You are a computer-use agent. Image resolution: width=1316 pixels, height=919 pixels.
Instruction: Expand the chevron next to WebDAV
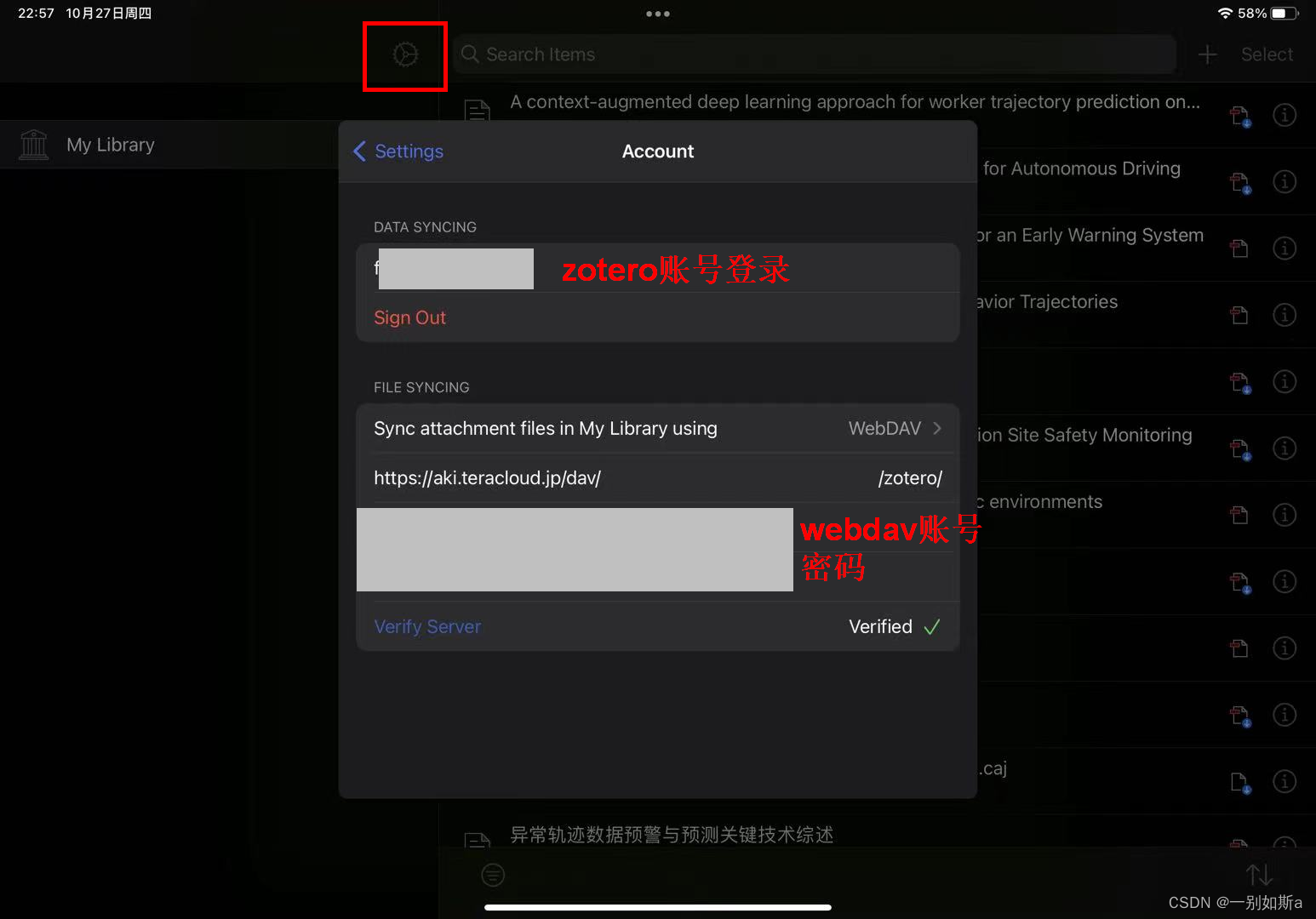(x=937, y=429)
